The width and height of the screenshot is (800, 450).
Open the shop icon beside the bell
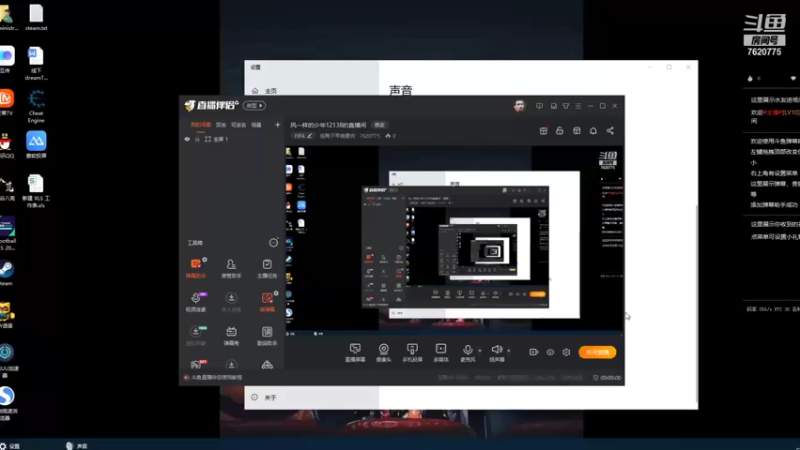(x=577, y=131)
